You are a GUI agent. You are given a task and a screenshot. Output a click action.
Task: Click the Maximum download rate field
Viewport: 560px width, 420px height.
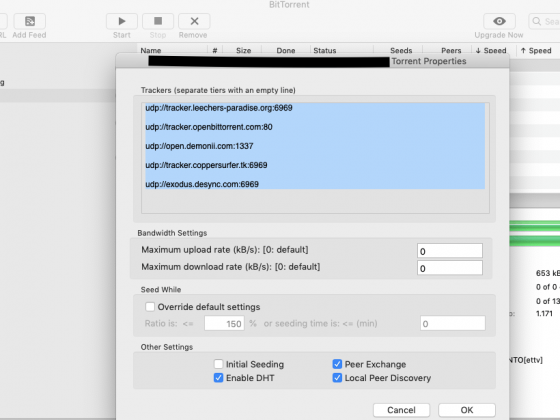tap(450, 268)
